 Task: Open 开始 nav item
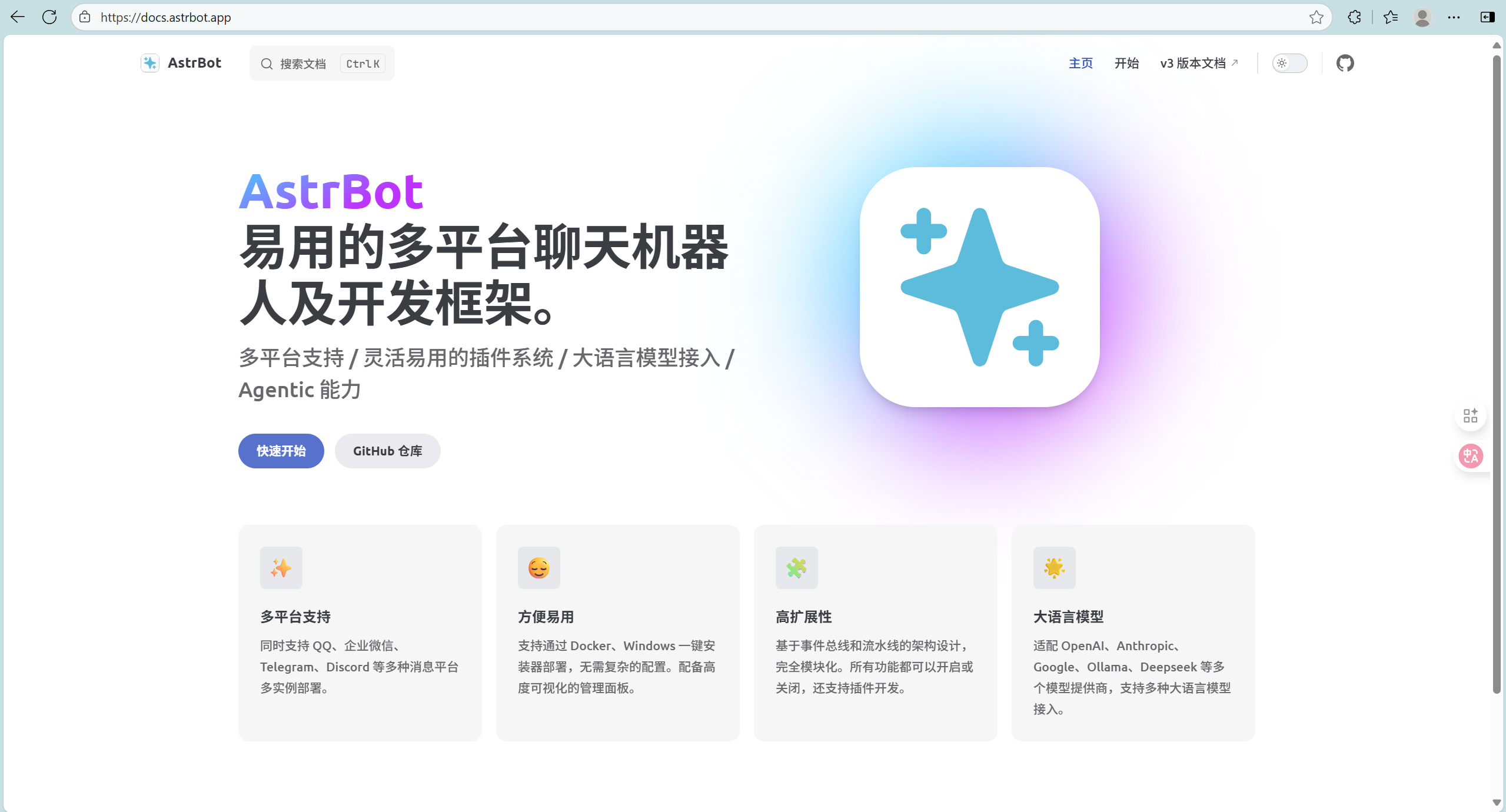pyautogui.click(x=1126, y=63)
